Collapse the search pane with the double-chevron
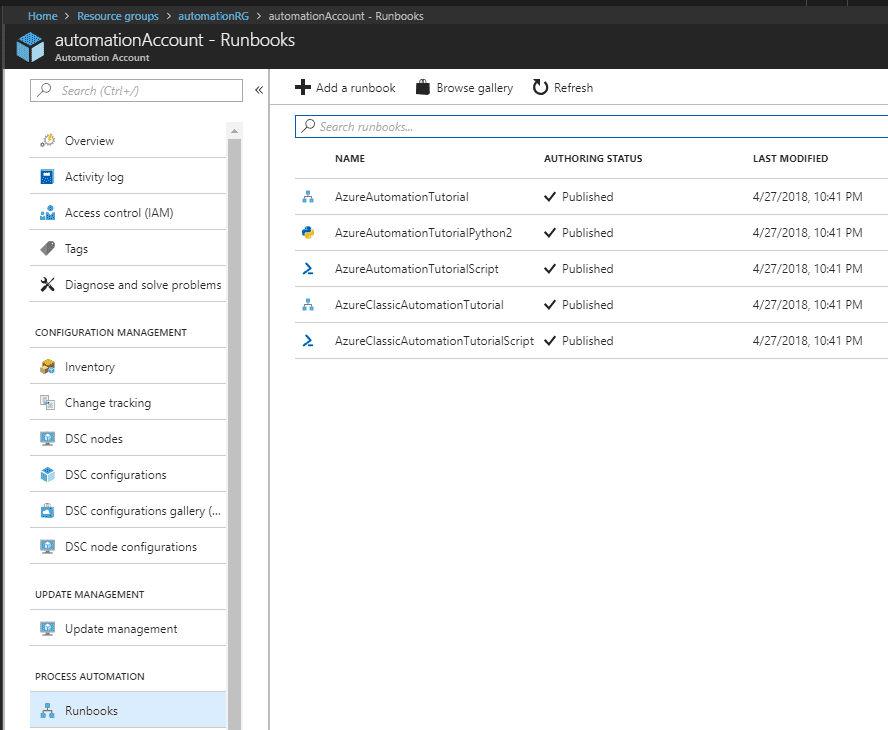 point(259,90)
